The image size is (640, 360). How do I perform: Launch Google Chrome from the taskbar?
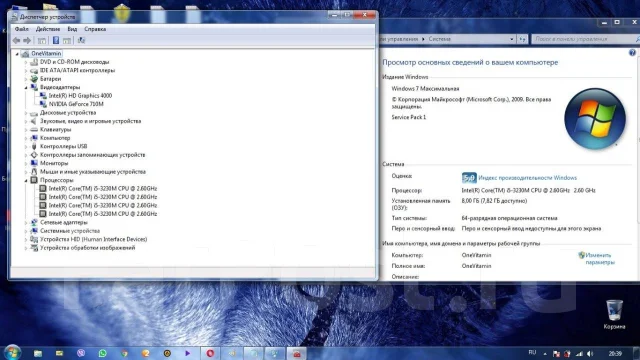124,353
